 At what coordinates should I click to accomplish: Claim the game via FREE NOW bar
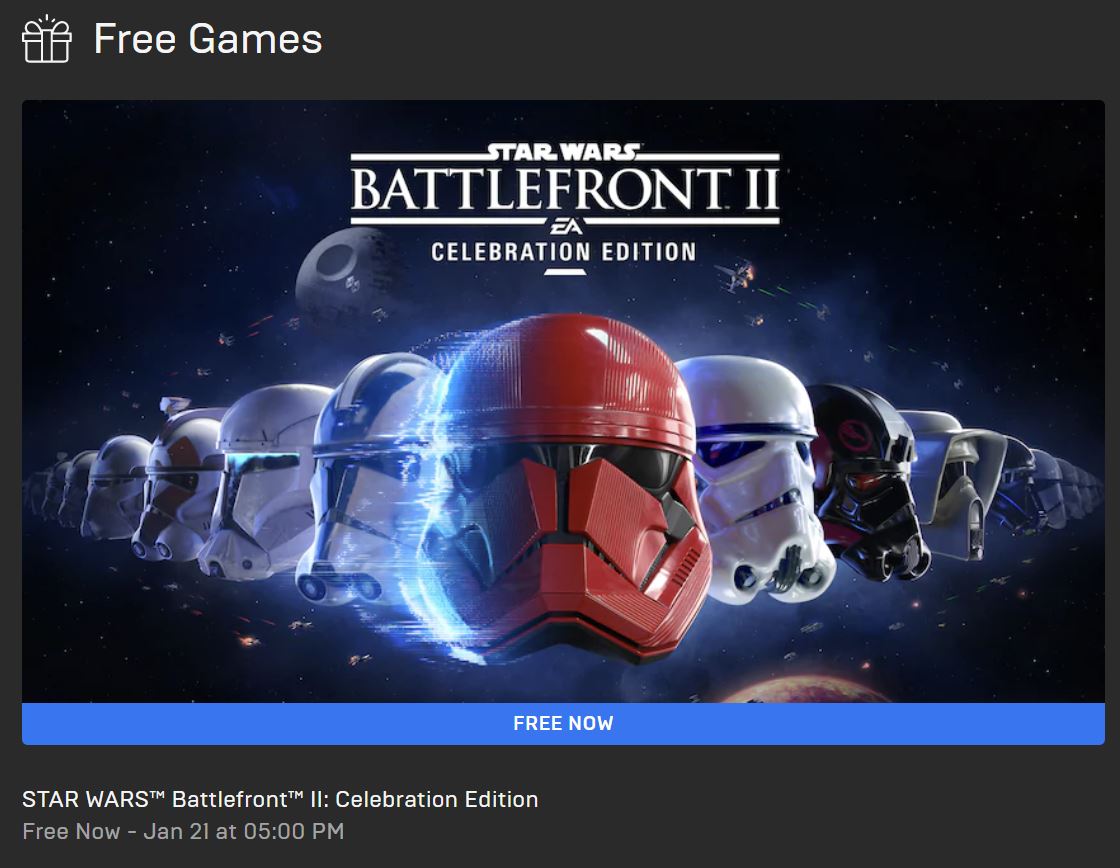click(563, 723)
